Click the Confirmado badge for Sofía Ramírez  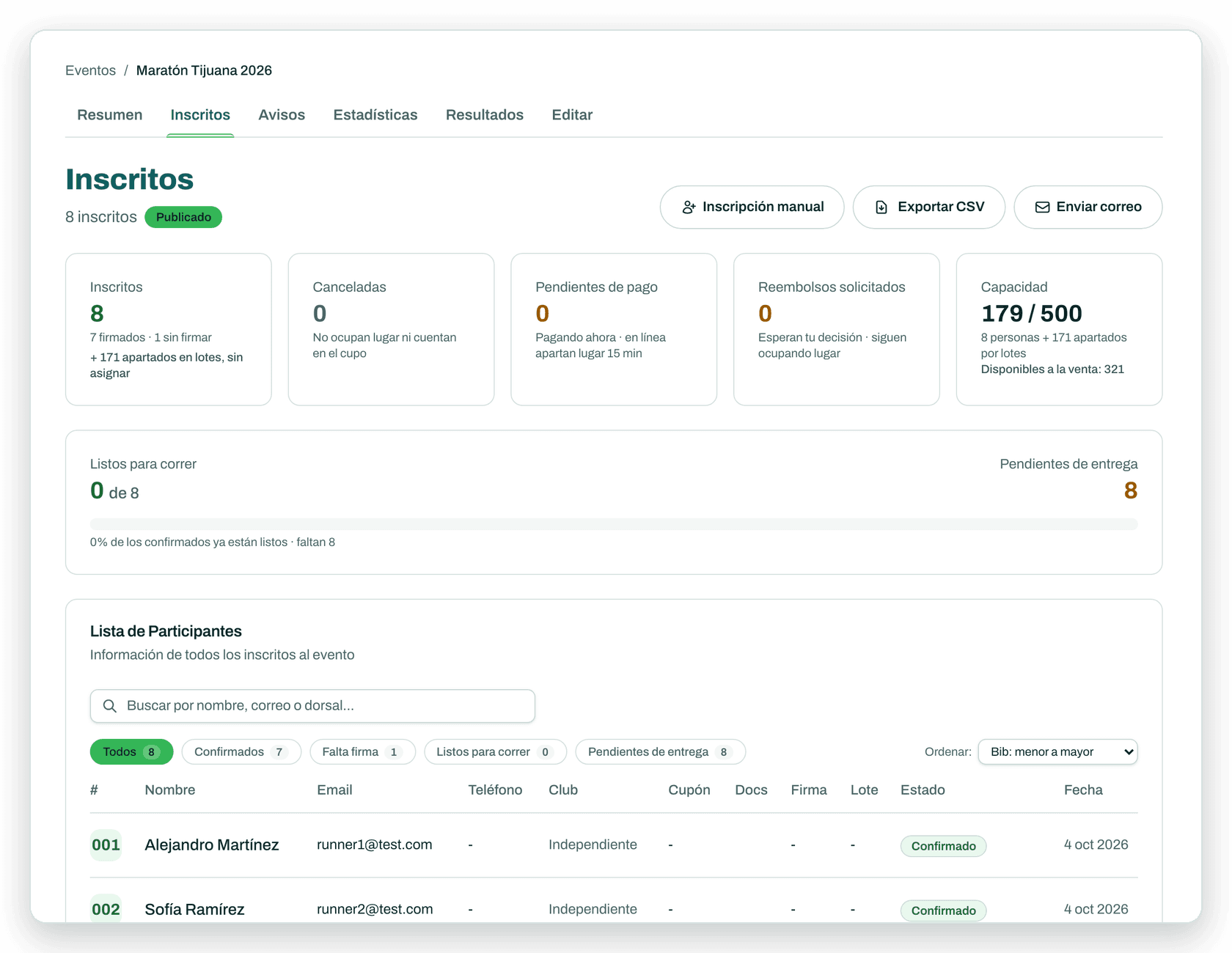[x=943, y=910]
